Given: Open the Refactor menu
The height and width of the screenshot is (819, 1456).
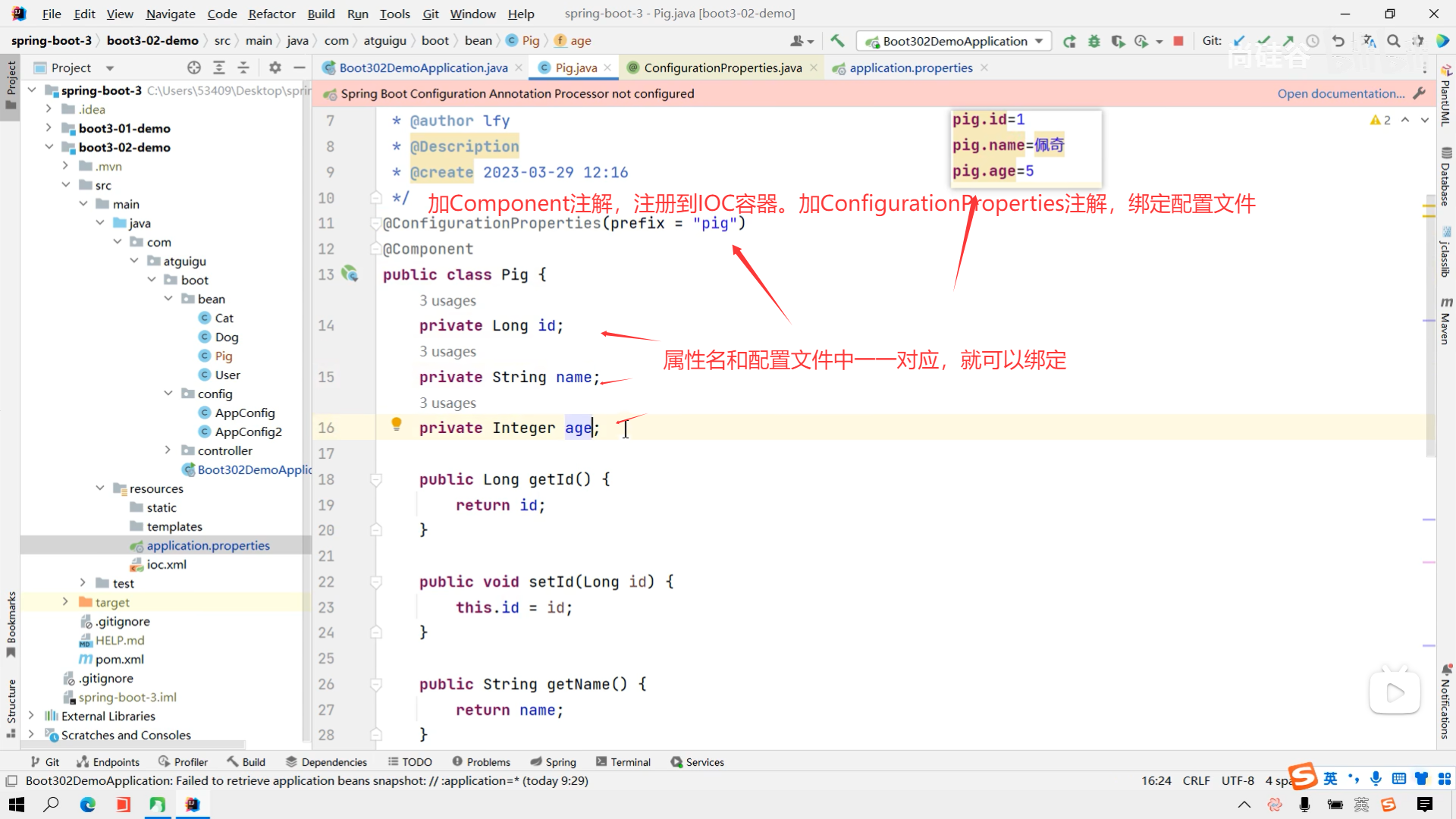Looking at the screenshot, I should [x=271, y=14].
